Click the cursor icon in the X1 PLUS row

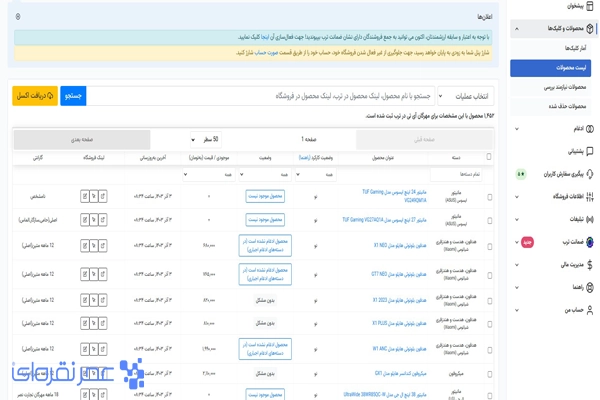pyautogui.click(x=93, y=323)
